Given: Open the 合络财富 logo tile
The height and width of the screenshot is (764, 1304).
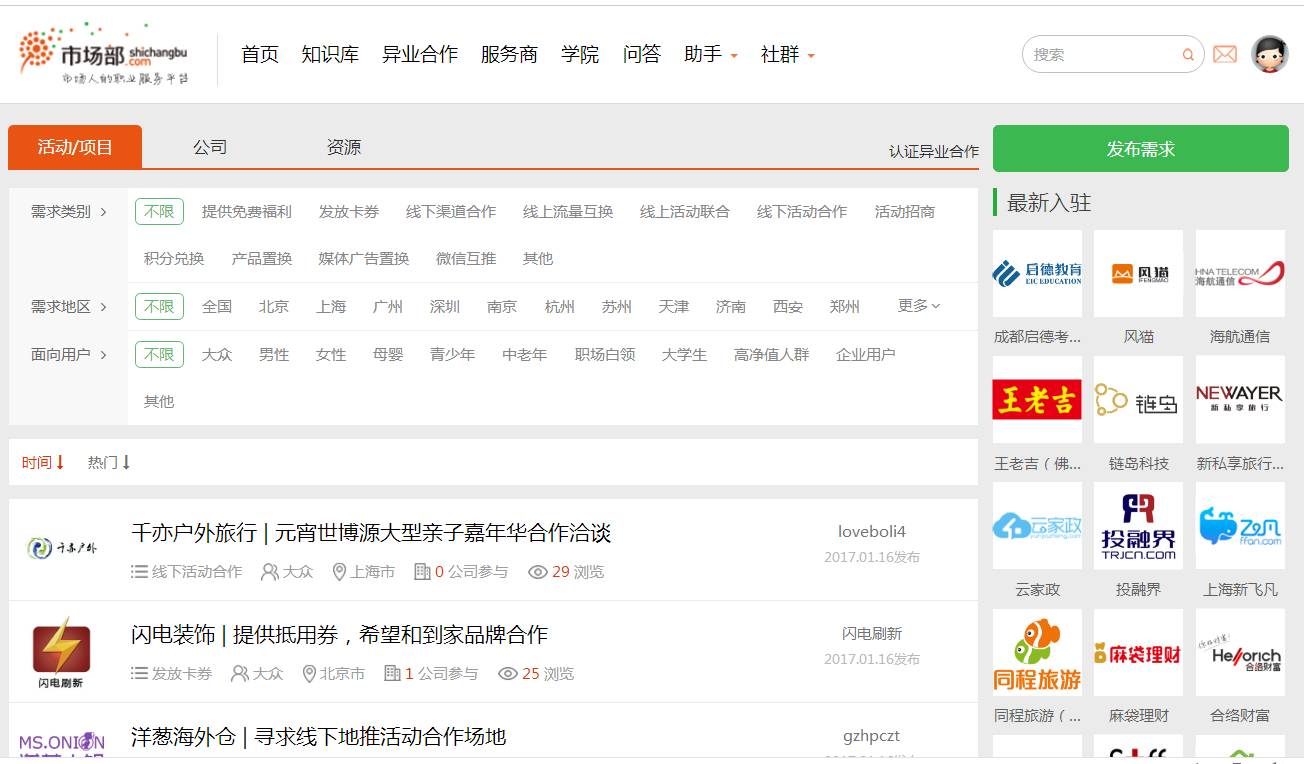Looking at the screenshot, I should [1240, 652].
